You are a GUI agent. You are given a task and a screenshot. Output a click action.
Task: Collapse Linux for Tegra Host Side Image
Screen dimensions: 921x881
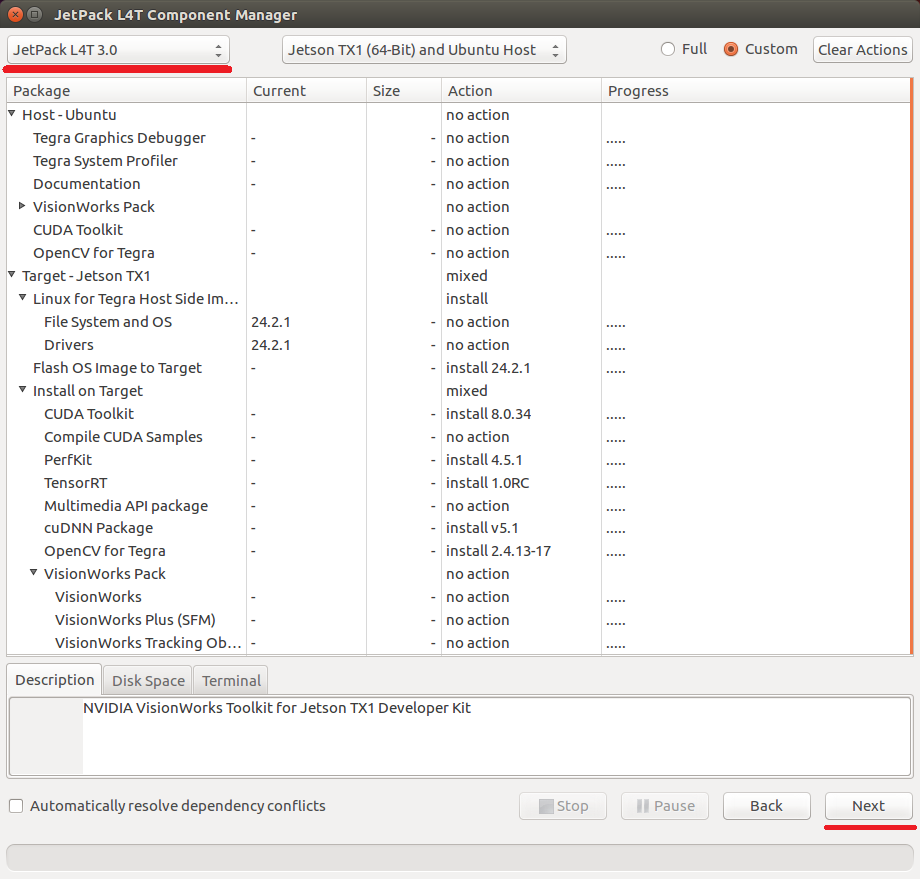(x=23, y=299)
